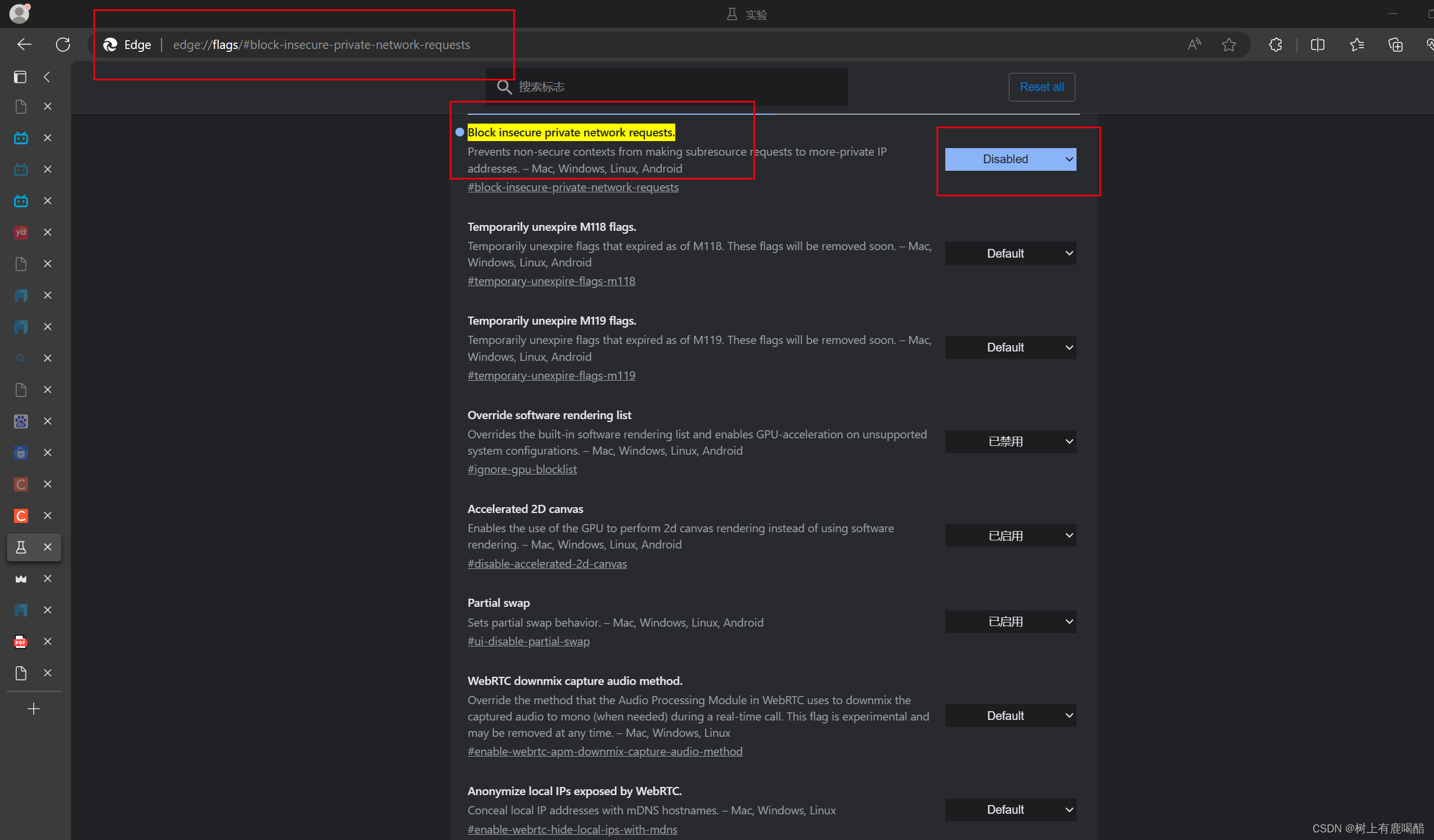Close the active experiments flask tab
Viewport: 1434px width, 840px height.
click(48, 547)
